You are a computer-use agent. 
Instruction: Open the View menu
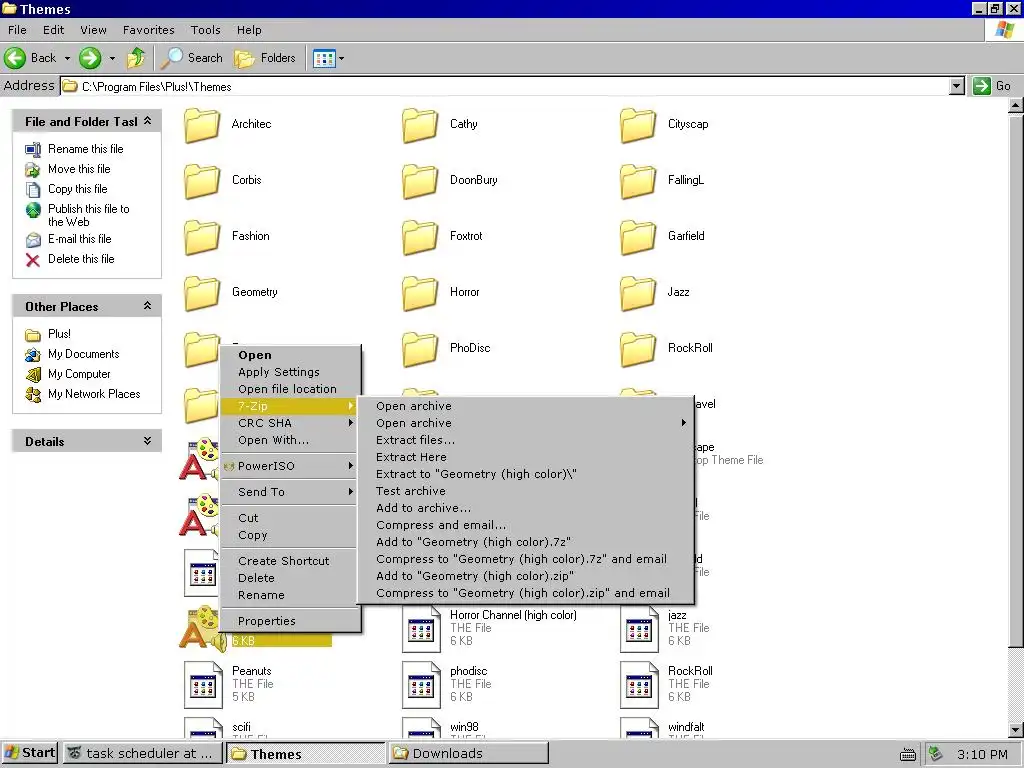[93, 30]
